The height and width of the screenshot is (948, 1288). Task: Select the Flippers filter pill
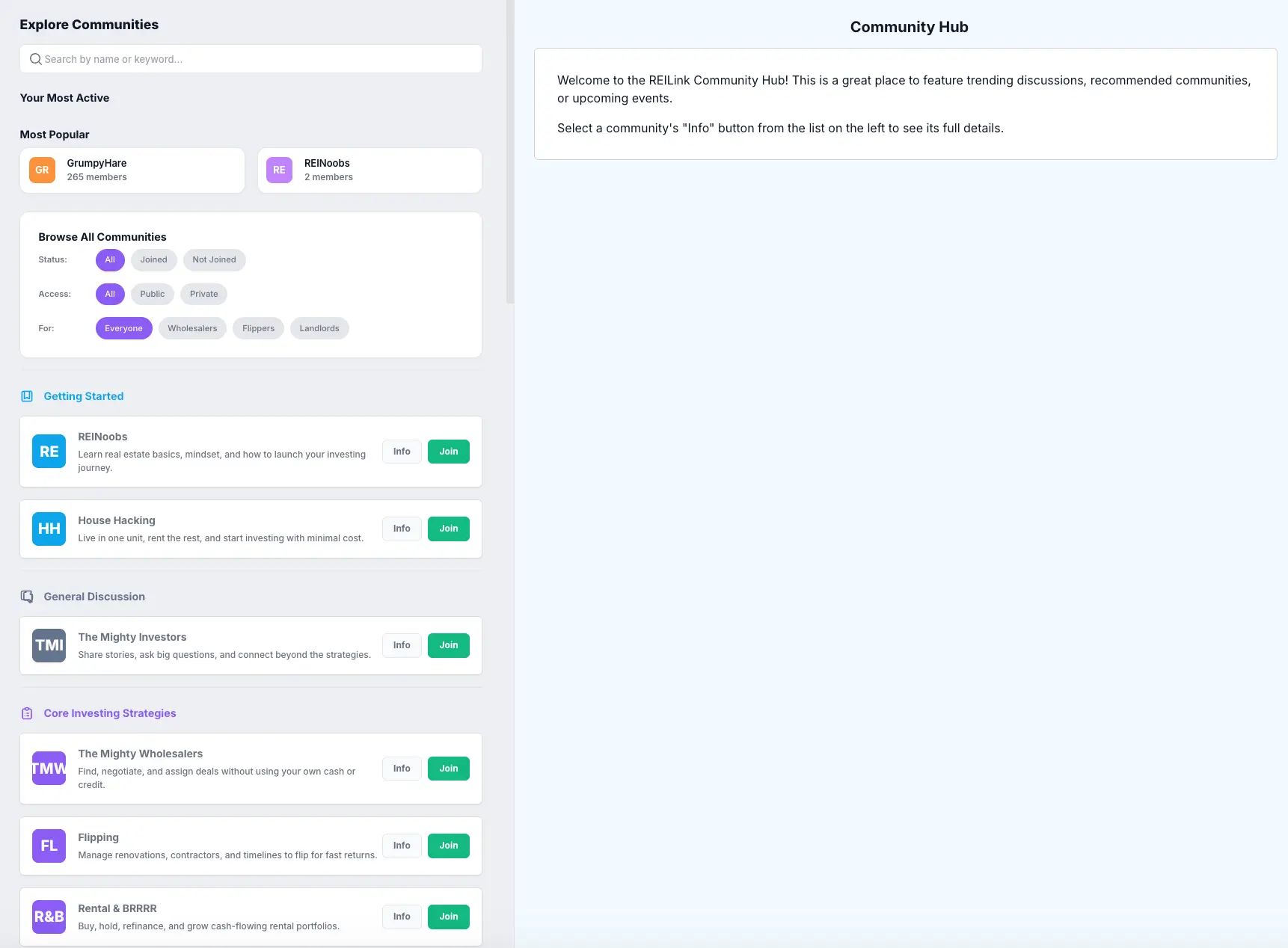click(x=257, y=327)
